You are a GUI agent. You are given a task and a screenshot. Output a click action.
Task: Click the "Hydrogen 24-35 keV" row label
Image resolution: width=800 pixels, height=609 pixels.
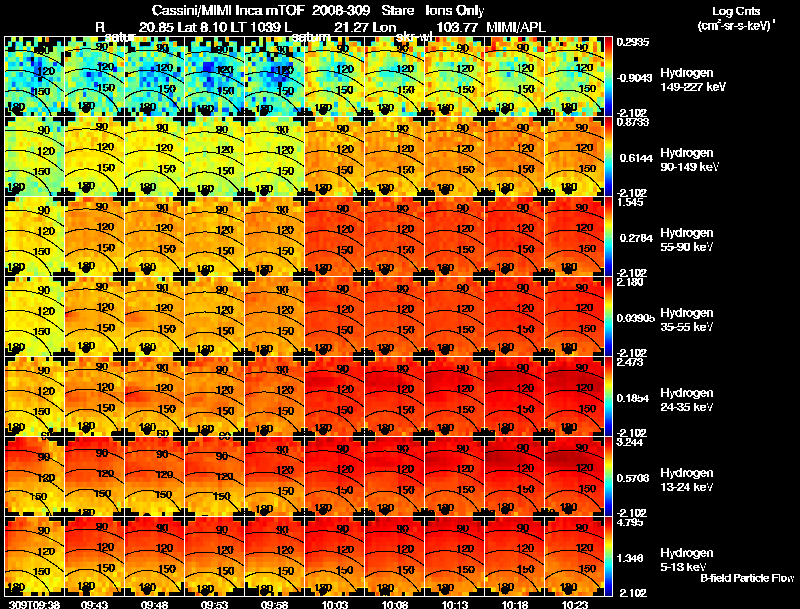(687, 399)
